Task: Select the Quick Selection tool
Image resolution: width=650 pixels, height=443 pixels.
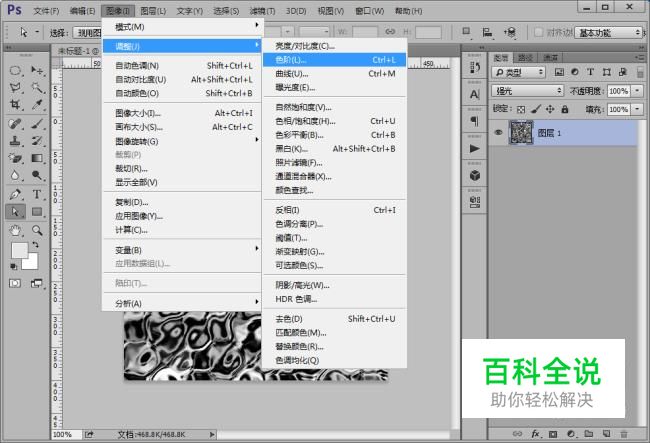Action: [37, 87]
